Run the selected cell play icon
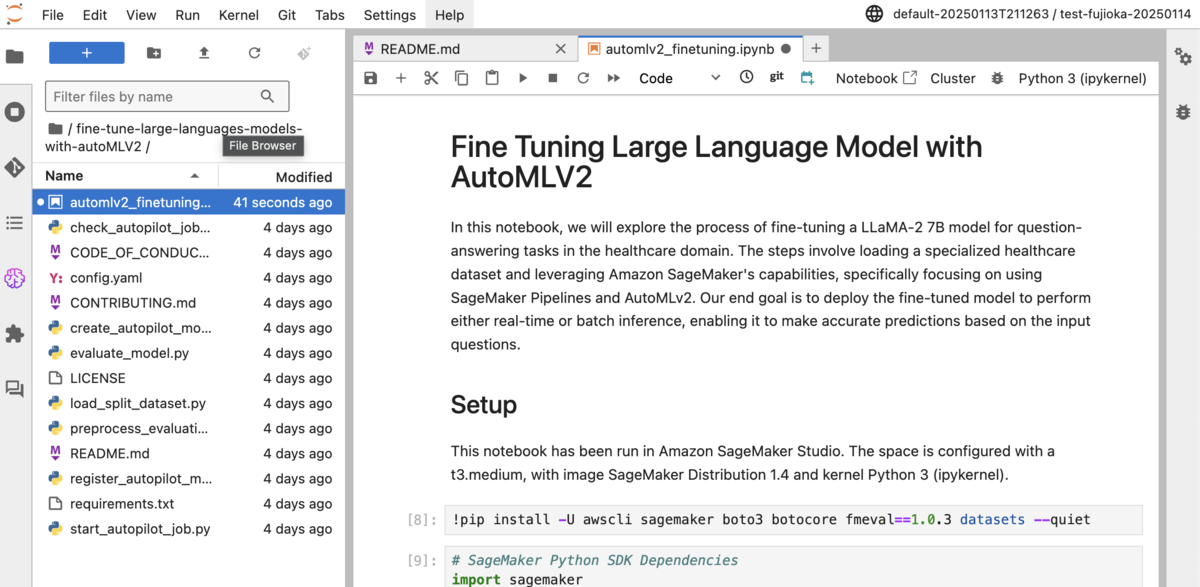Screen dimensions: 1200x587 [522, 78]
